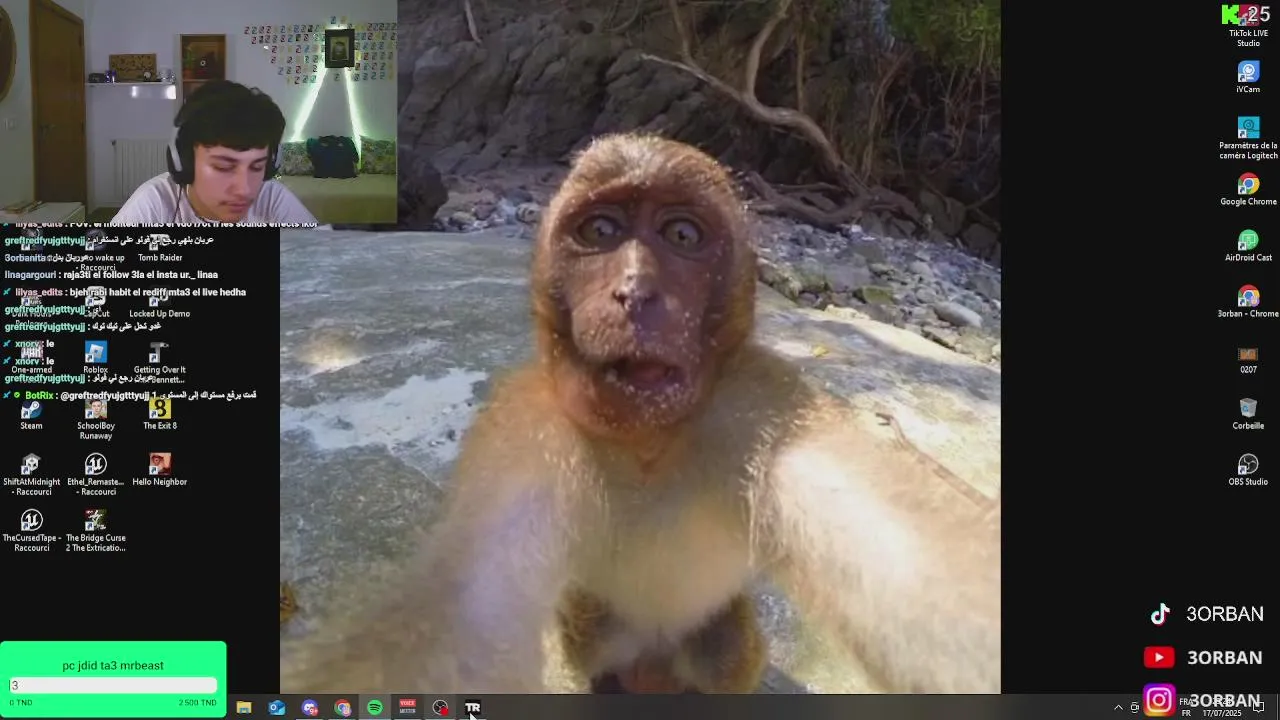Open the TikTok LIVE Studio desktop shortcut

pos(1248,27)
